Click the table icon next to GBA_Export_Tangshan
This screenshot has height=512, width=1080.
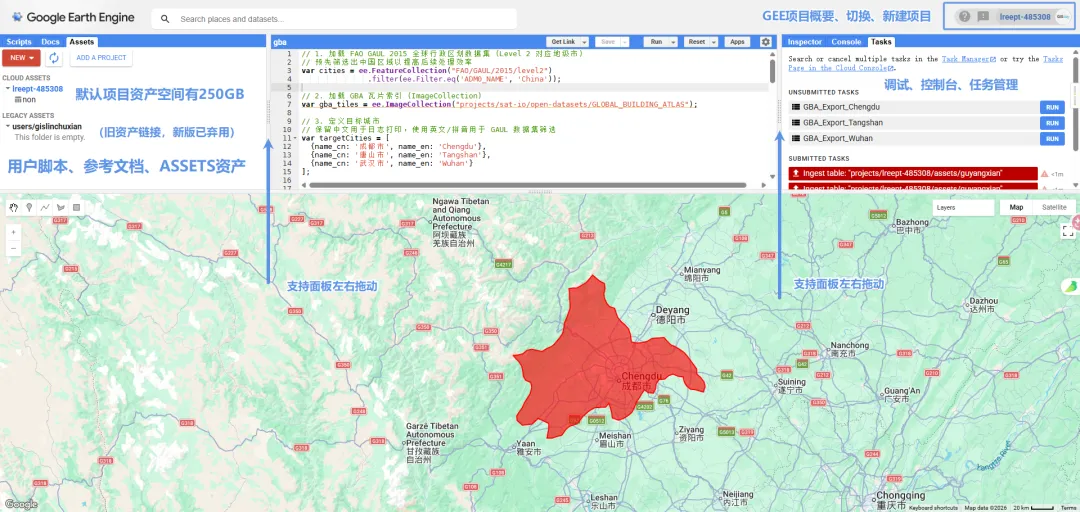point(796,123)
